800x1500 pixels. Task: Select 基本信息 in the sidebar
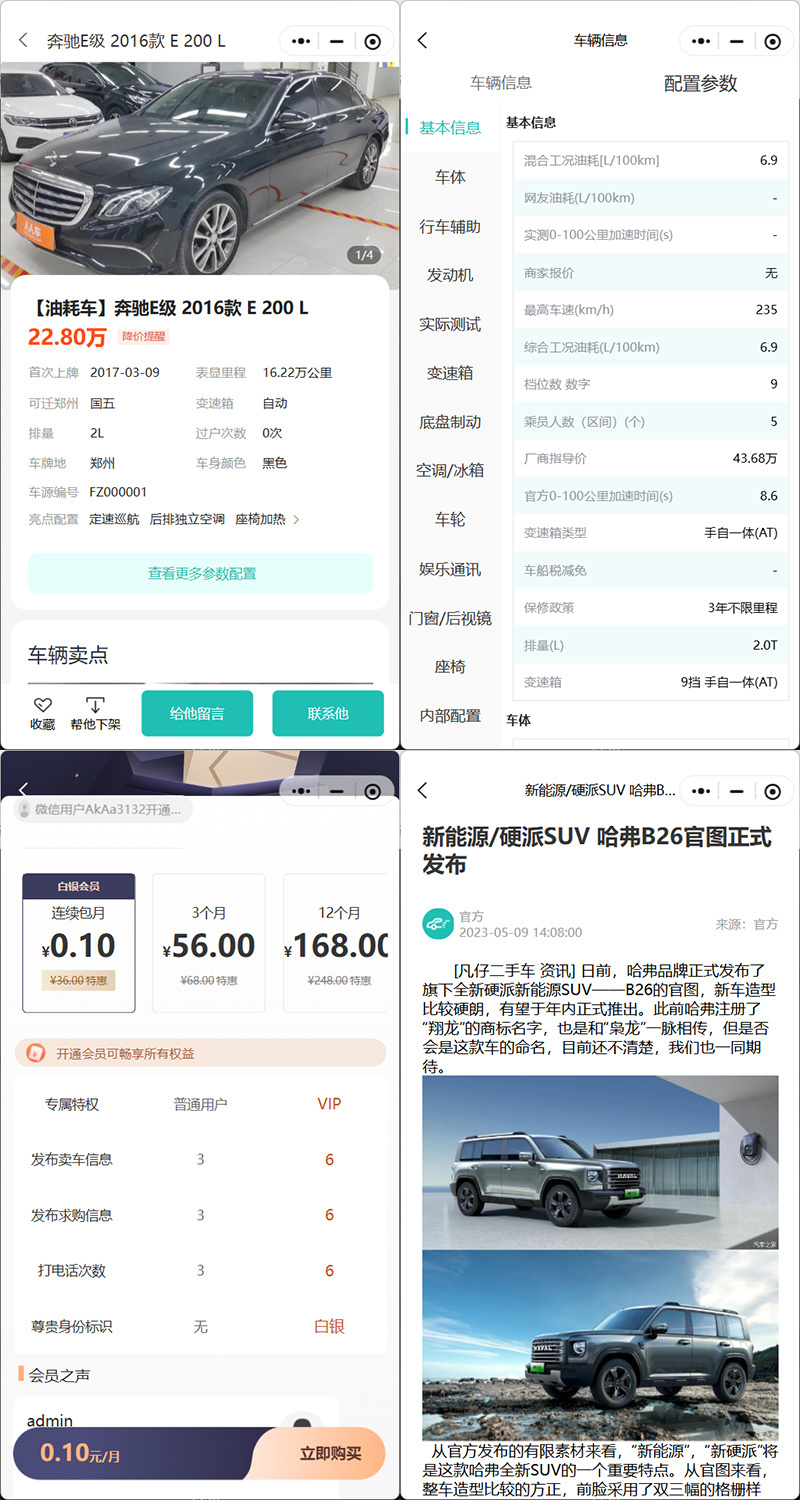click(450, 128)
